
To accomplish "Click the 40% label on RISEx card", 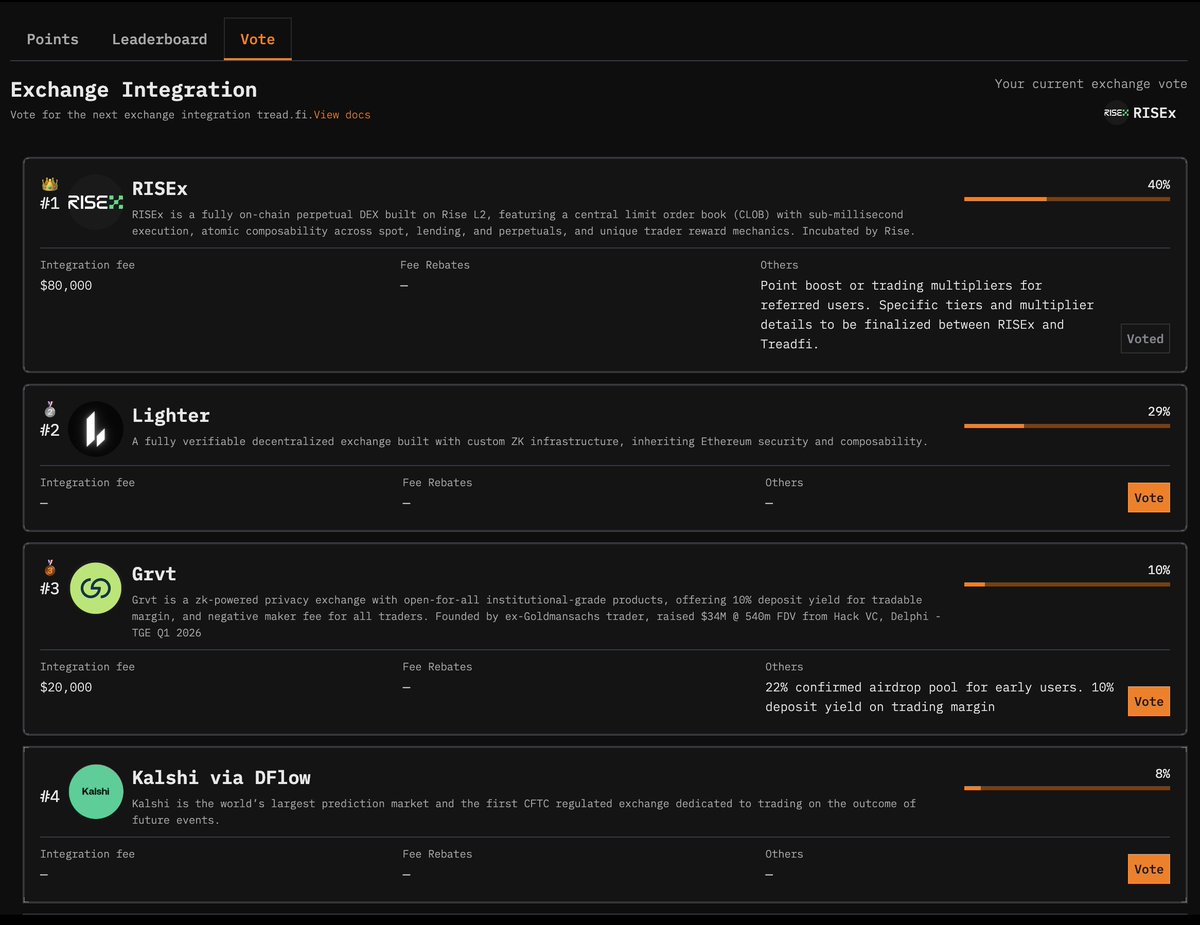I will pyautogui.click(x=1158, y=185).
